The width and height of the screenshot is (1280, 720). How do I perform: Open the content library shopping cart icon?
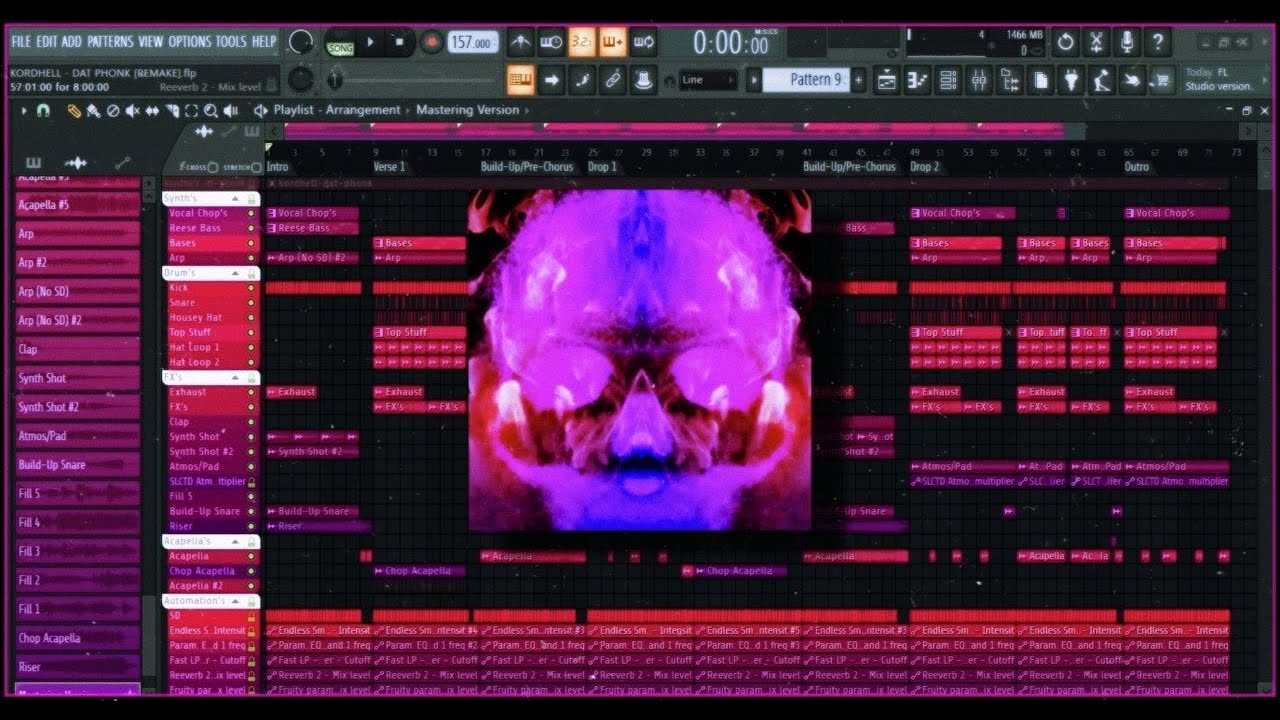[x=1162, y=80]
